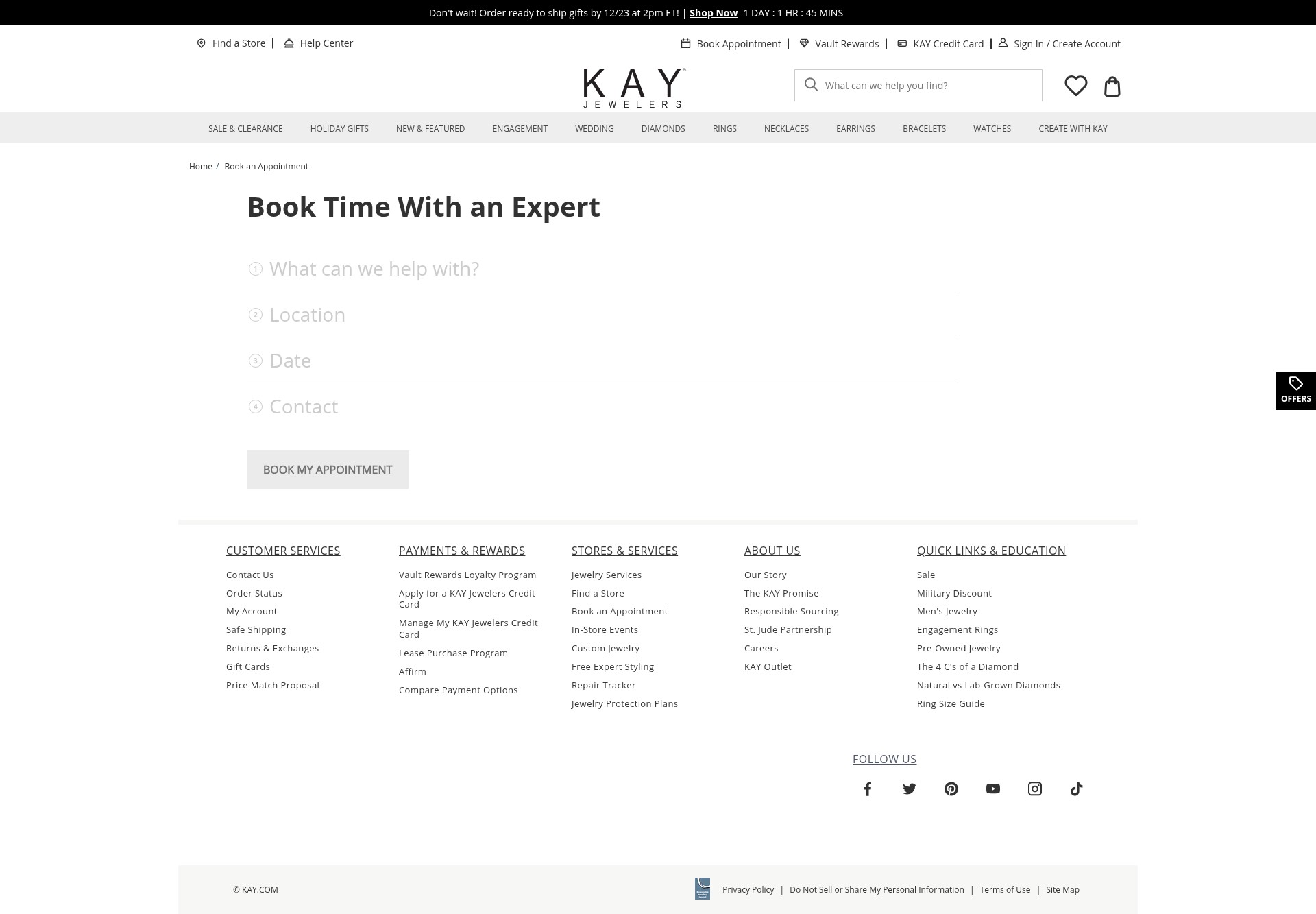Open the Offers tag panel
The width and height of the screenshot is (1316, 914).
(x=1295, y=391)
